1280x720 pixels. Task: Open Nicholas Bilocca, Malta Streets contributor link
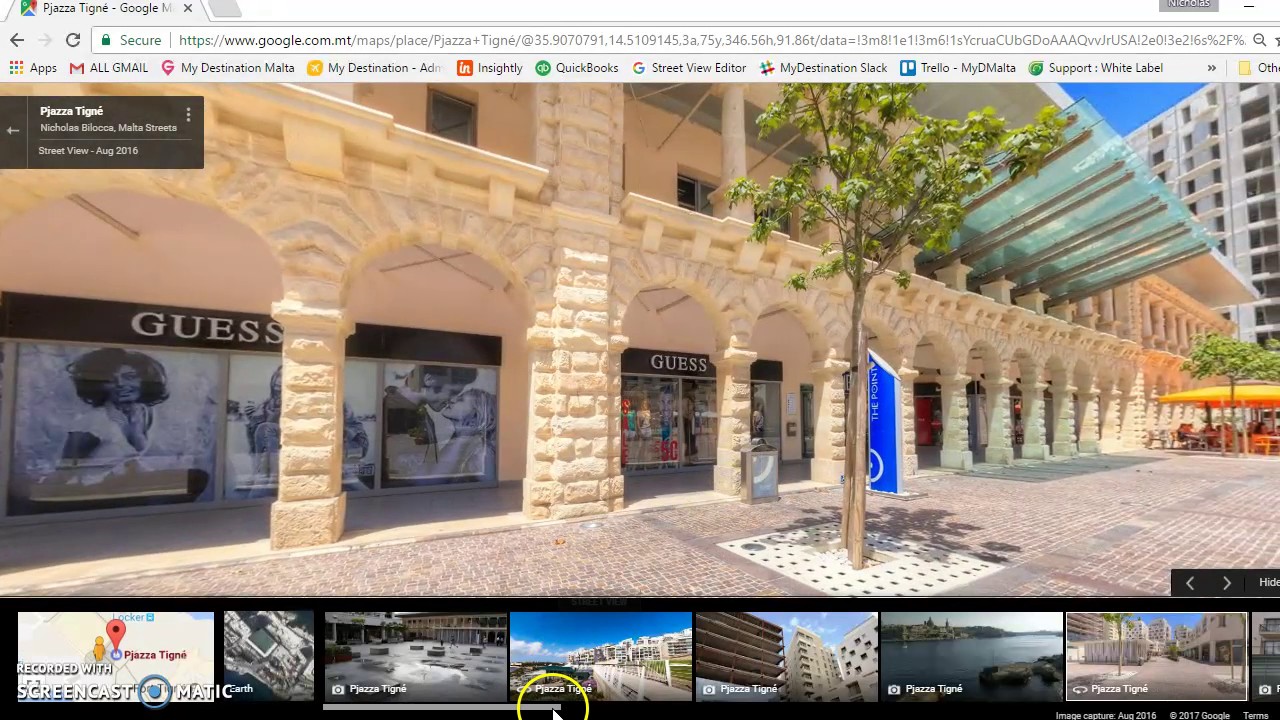[108, 128]
